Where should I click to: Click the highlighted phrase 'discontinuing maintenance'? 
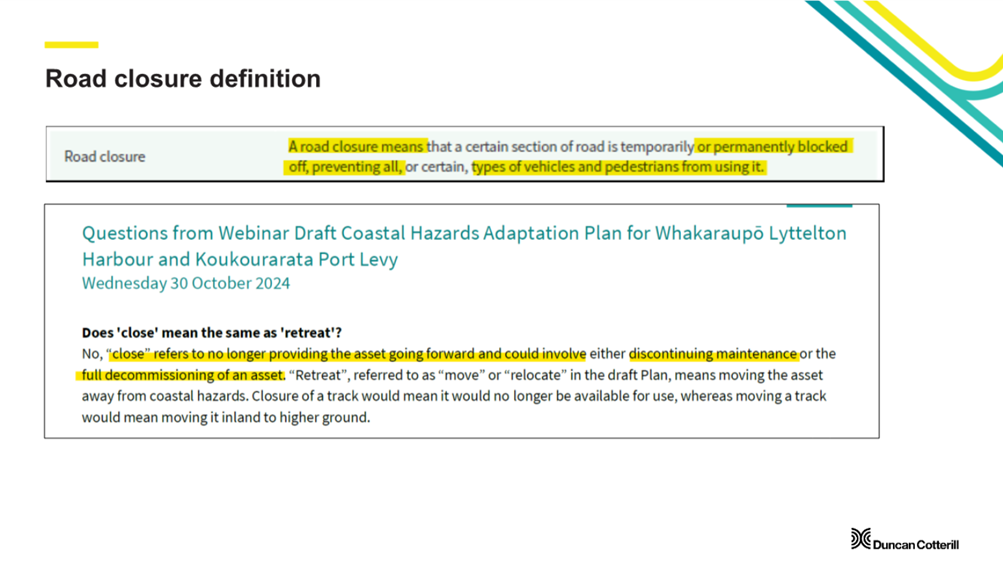[713, 354]
